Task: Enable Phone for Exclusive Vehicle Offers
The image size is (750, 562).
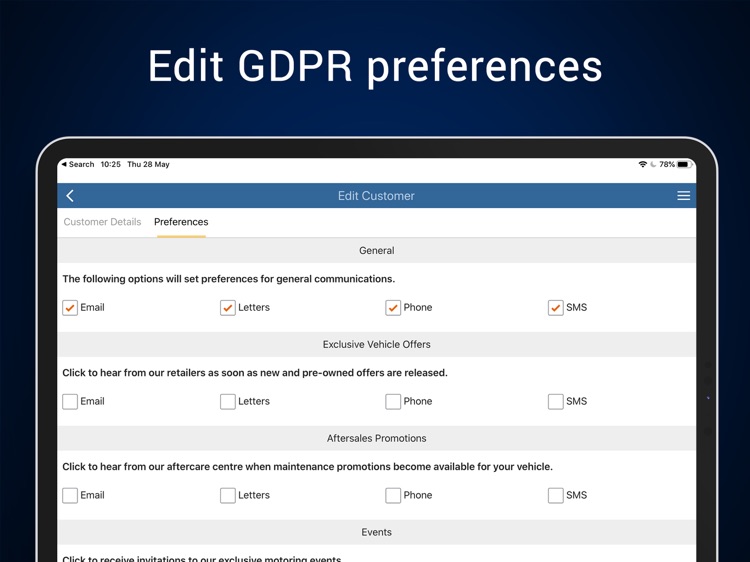Action: coord(393,401)
